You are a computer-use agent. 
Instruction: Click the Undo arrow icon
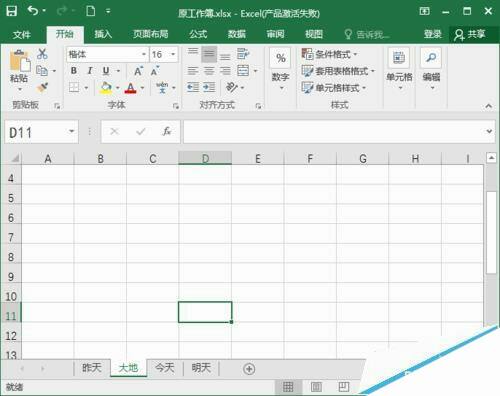[x=33, y=11]
